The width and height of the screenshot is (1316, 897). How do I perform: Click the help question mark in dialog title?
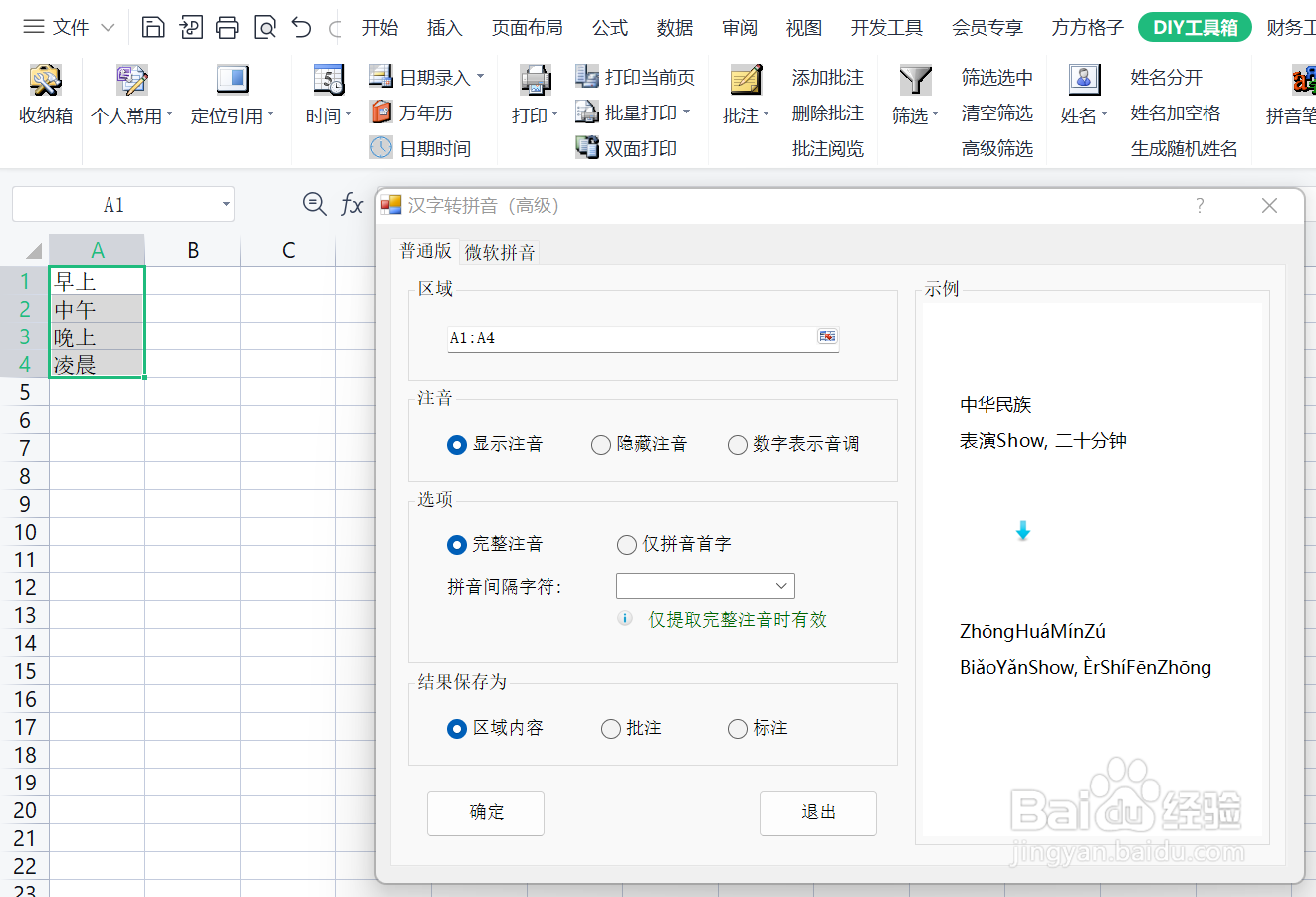(1200, 205)
